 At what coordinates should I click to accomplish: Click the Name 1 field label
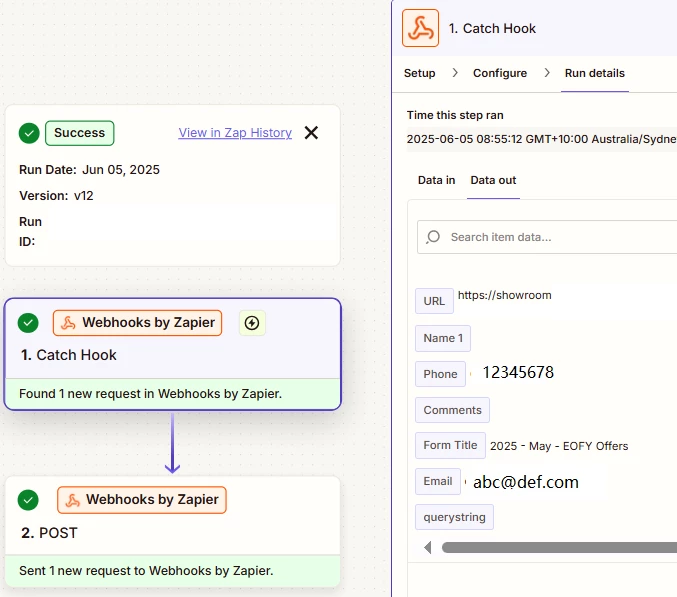443,338
